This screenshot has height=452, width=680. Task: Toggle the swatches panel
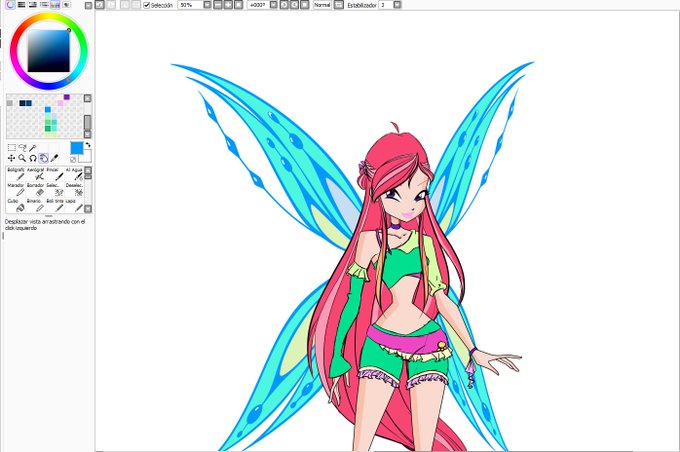[x=55, y=5]
